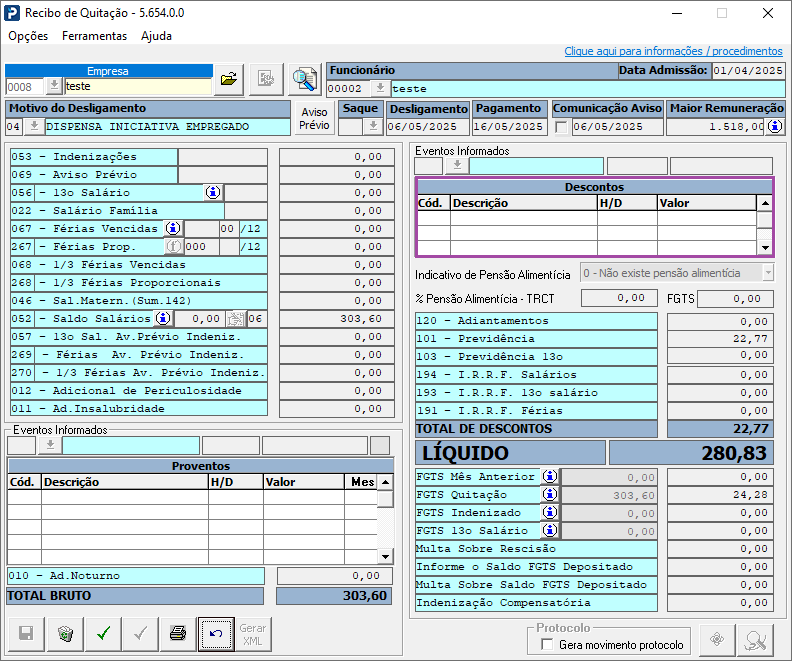Open the magnifier document search icon
The image size is (792, 661).
[x=305, y=79]
